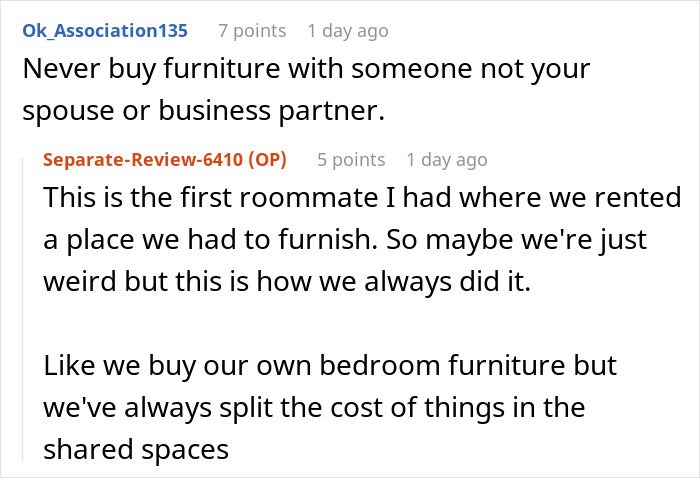Open the Separate-Review-6410 user profile
This screenshot has width=700, height=478.
click(146, 159)
